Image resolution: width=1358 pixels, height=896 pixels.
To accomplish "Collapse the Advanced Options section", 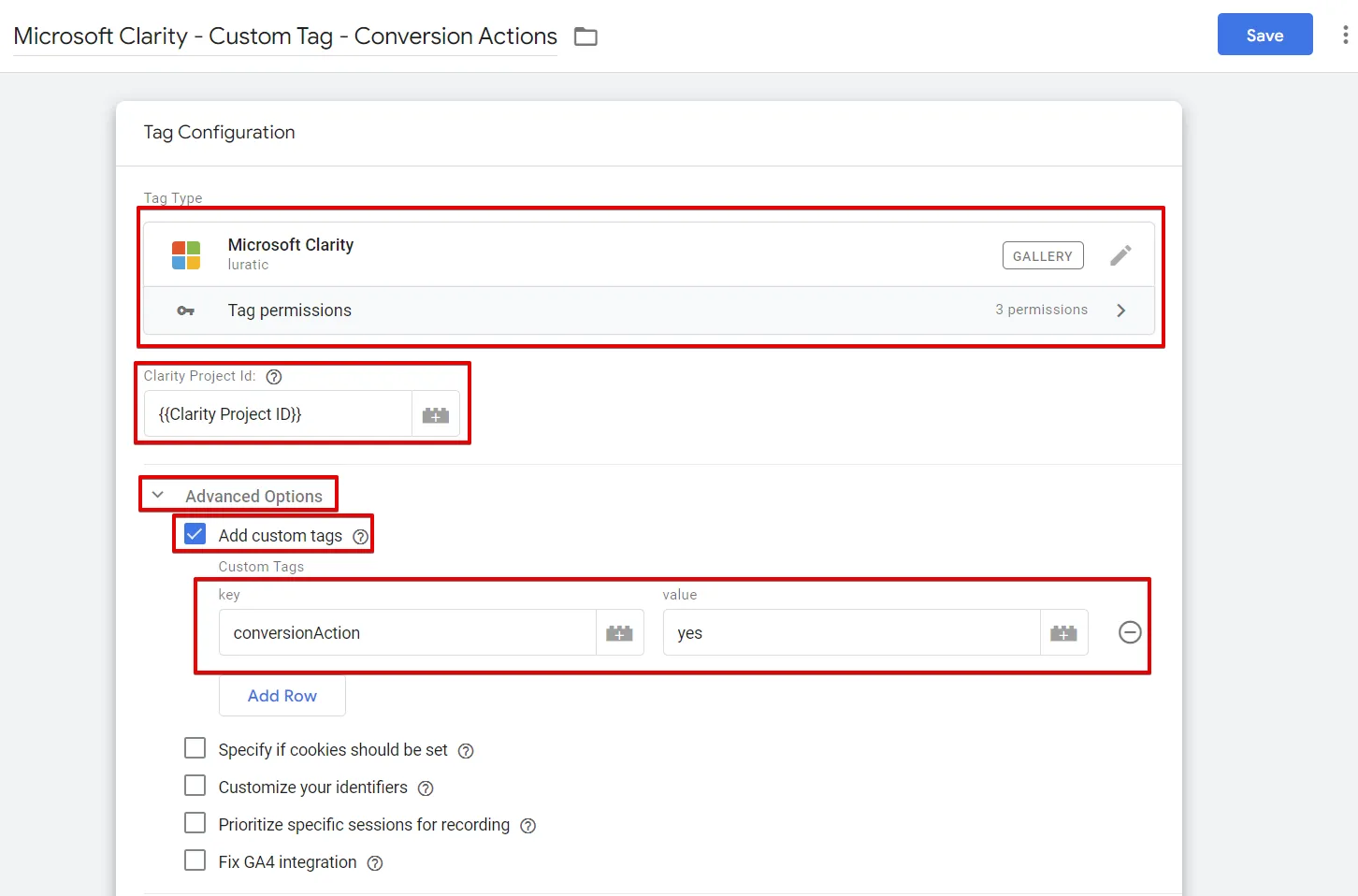I will 157,495.
